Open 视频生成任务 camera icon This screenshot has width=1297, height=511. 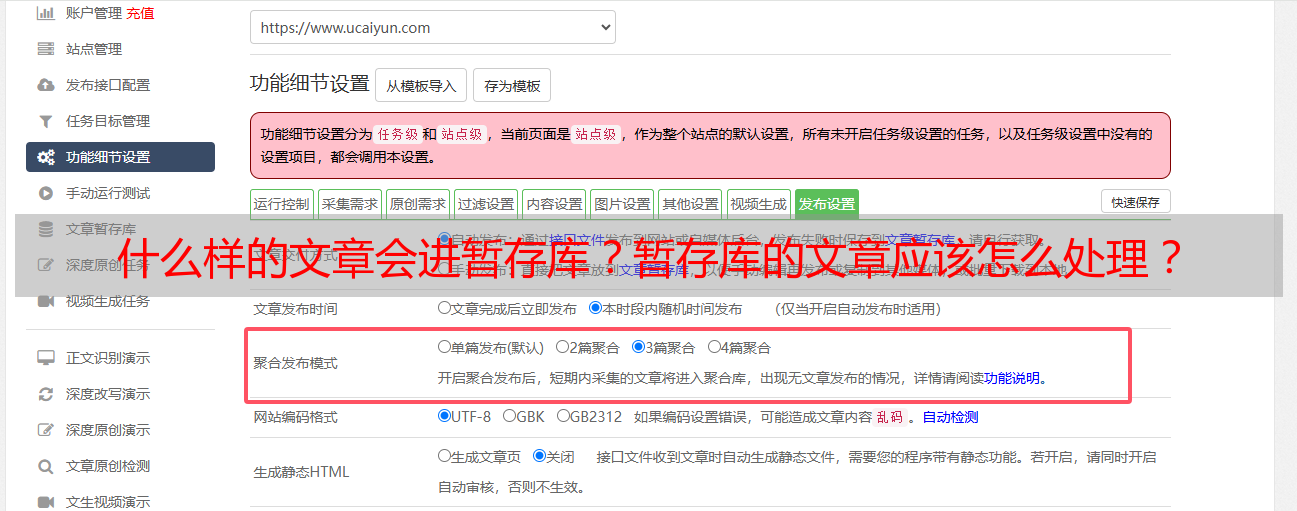click(x=45, y=301)
